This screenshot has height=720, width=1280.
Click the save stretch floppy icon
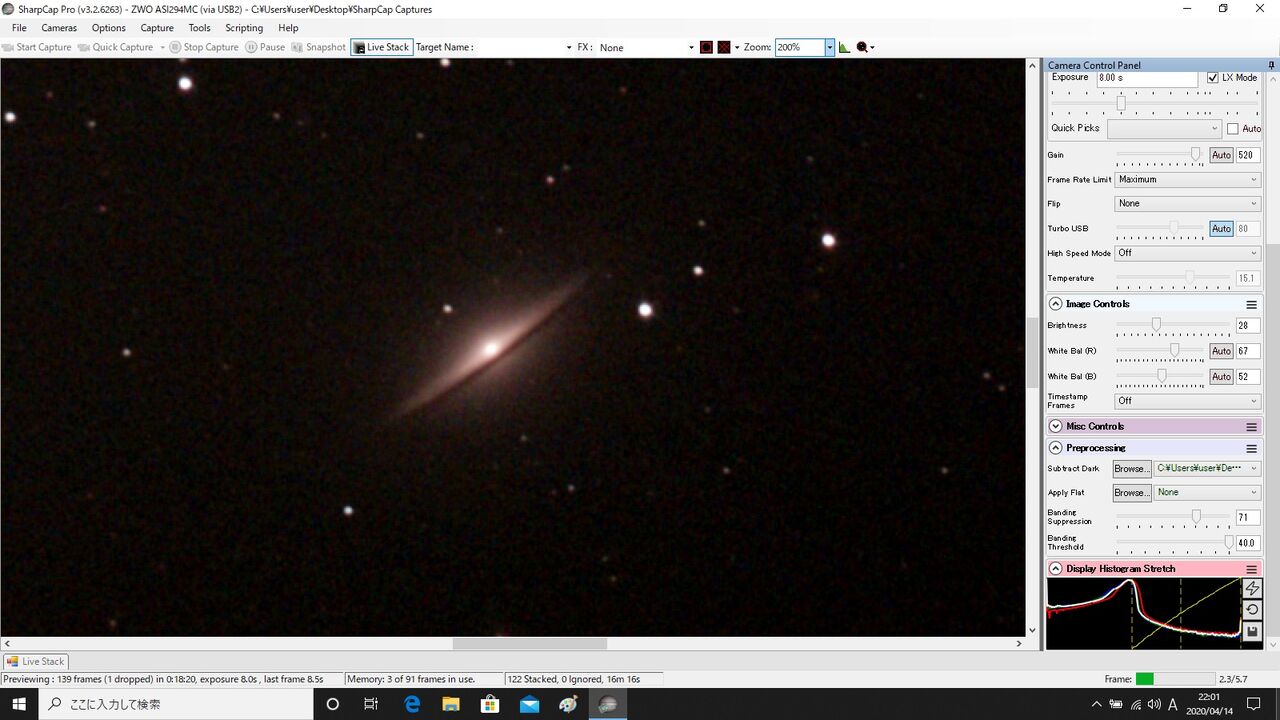pos(1253,631)
